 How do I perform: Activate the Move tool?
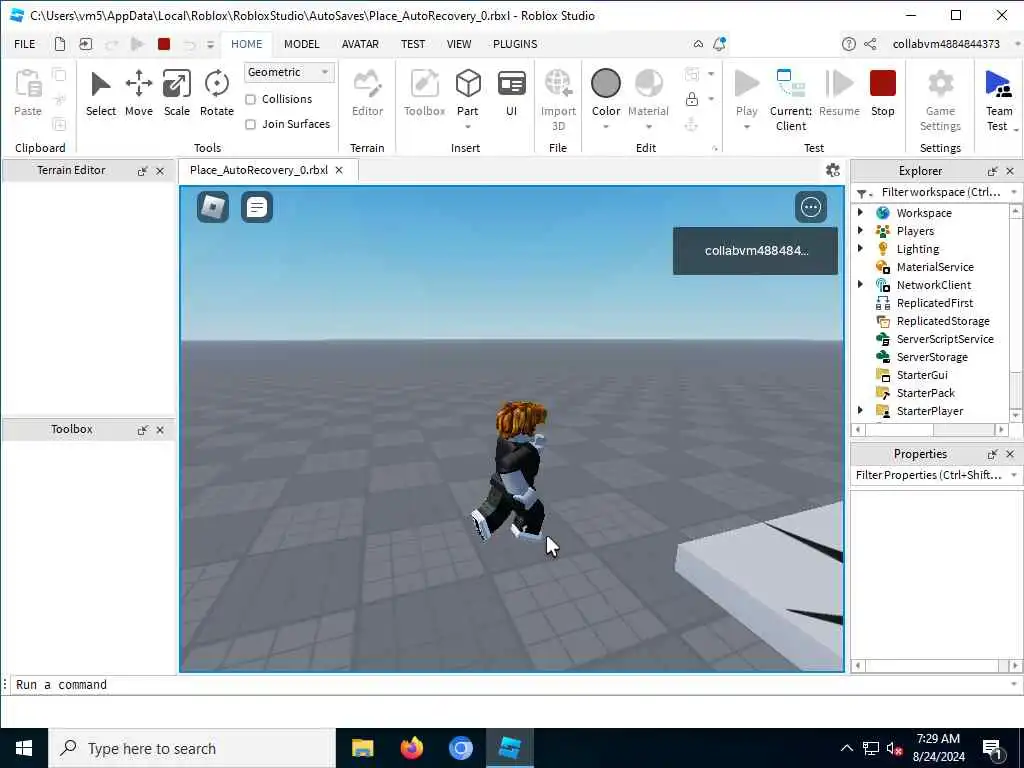(x=138, y=94)
